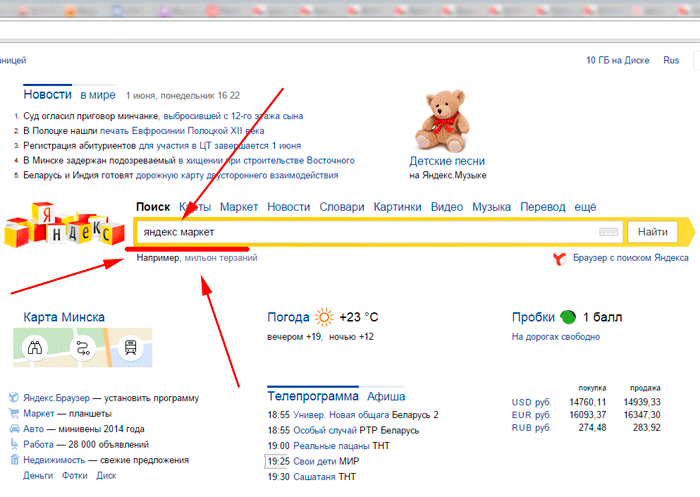Click the мильон терзаний example query
The height and width of the screenshot is (497, 700).
tap(221, 258)
